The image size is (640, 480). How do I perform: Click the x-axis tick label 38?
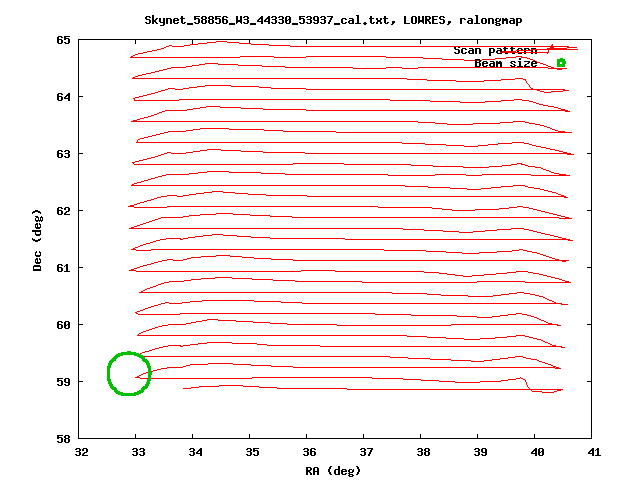coord(424,452)
